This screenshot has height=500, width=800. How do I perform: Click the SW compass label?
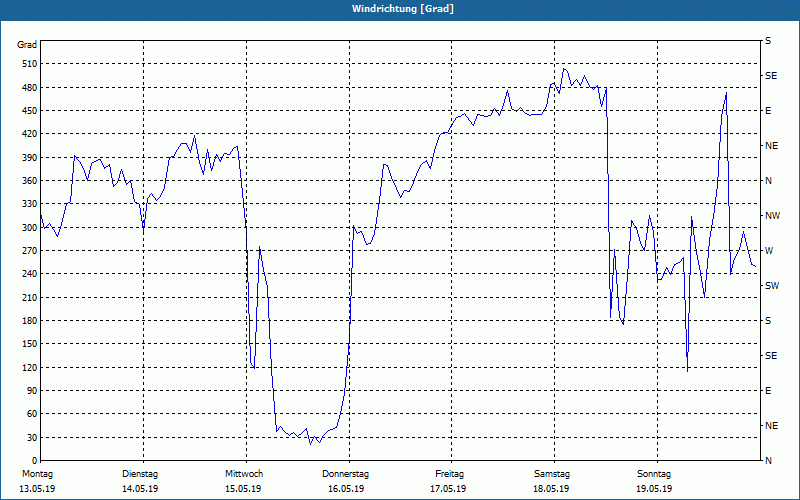[x=772, y=286]
